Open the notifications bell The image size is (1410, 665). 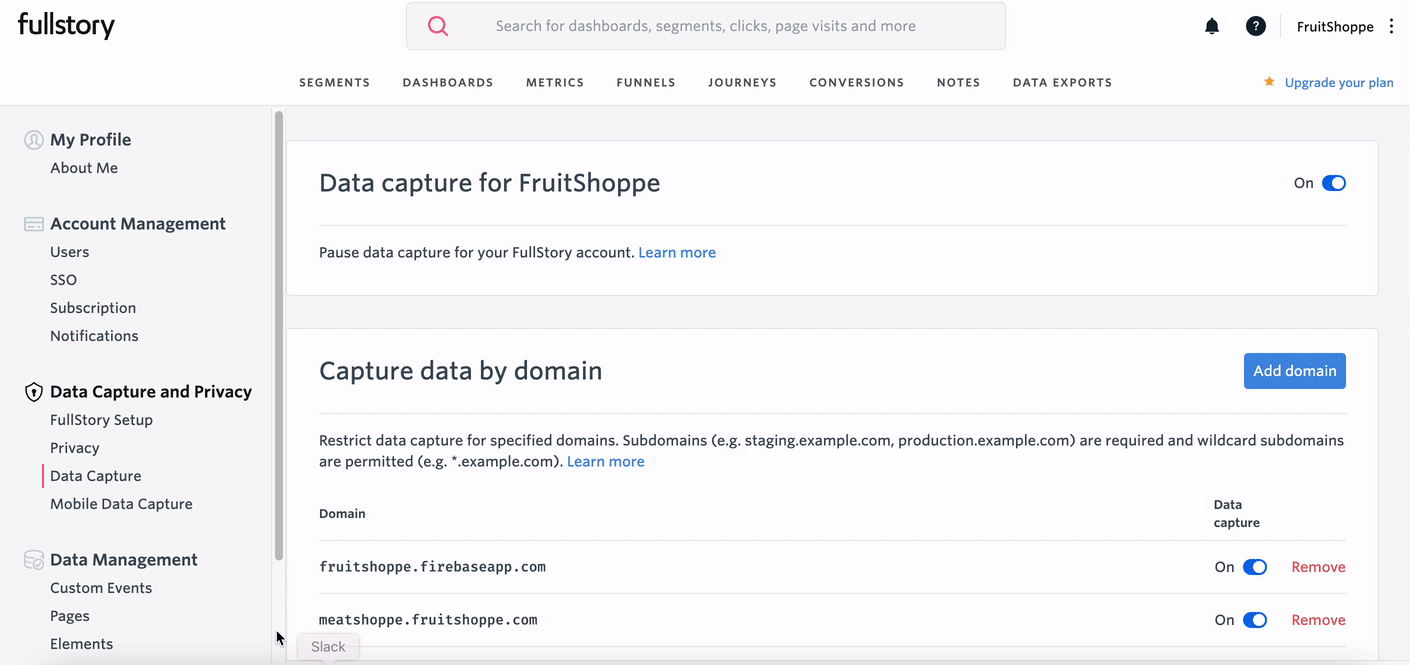click(1212, 27)
